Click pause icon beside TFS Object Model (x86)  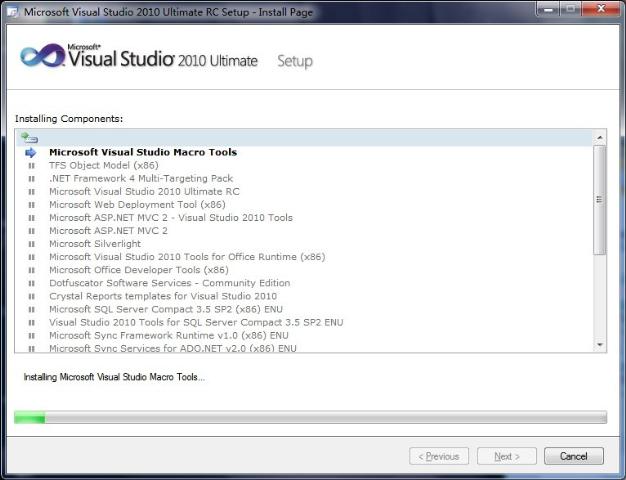pos(32,165)
